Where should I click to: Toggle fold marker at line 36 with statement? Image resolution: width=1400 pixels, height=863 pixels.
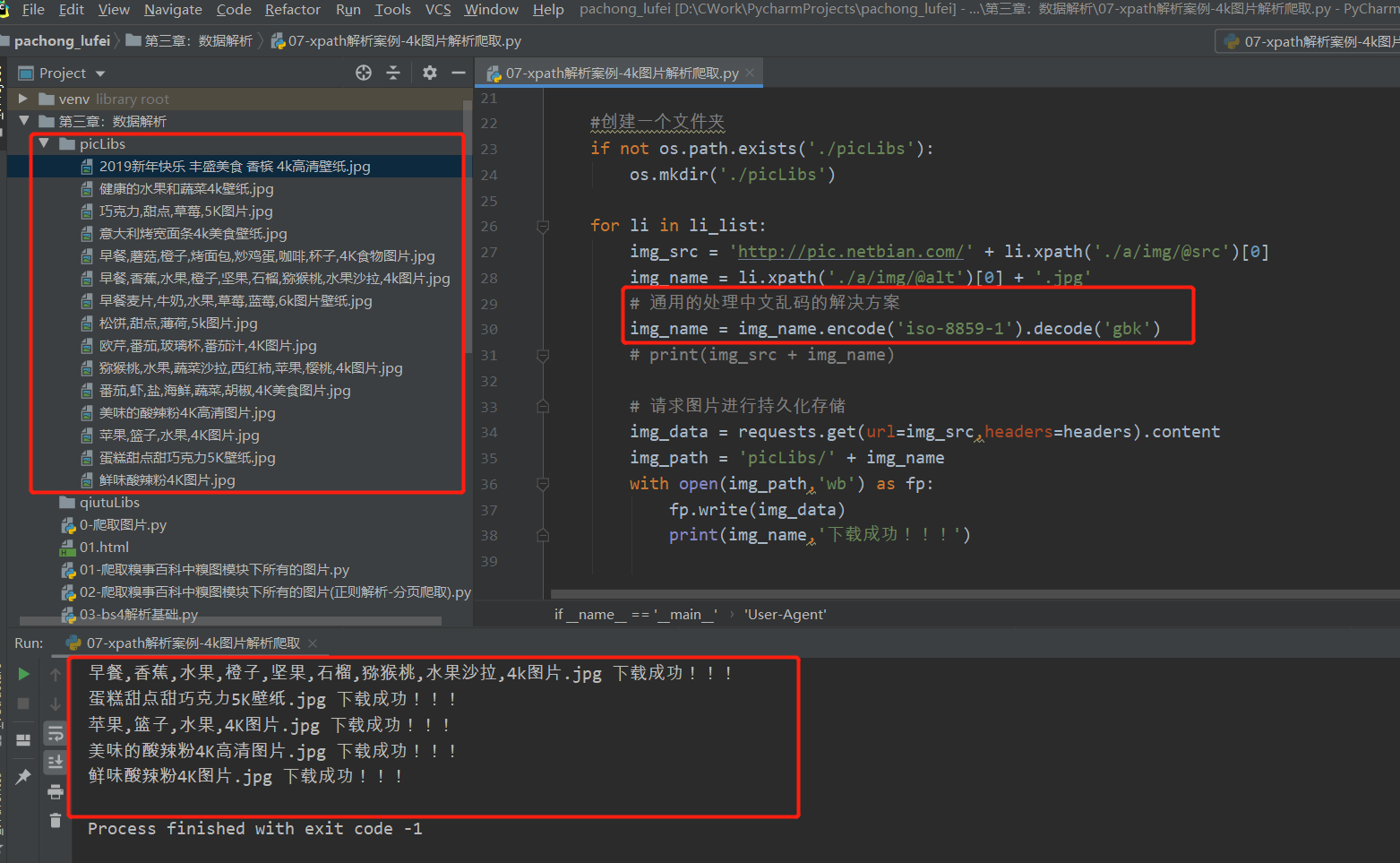click(543, 485)
